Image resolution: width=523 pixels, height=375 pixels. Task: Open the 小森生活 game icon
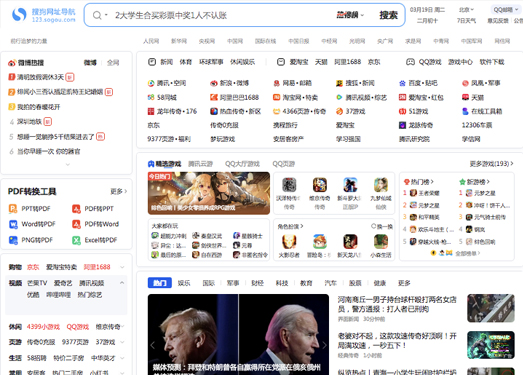pos(381,242)
